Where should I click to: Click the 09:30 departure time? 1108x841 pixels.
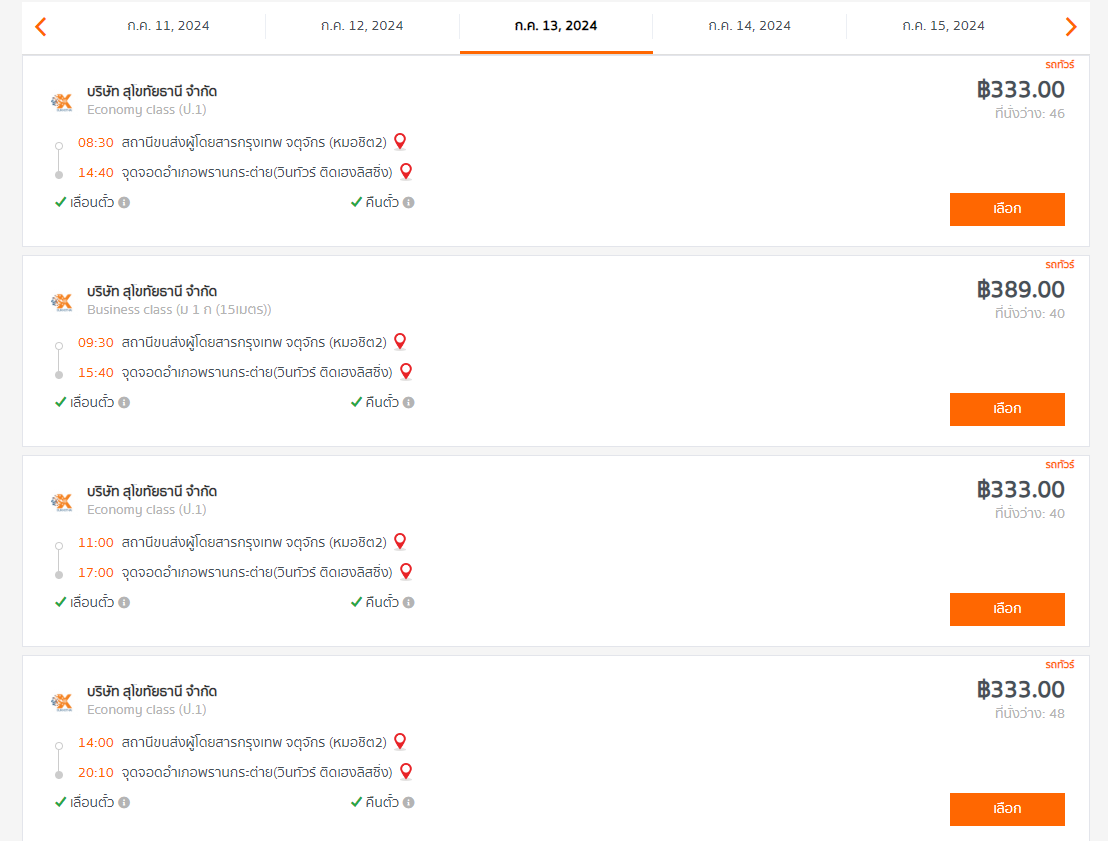tap(95, 343)
